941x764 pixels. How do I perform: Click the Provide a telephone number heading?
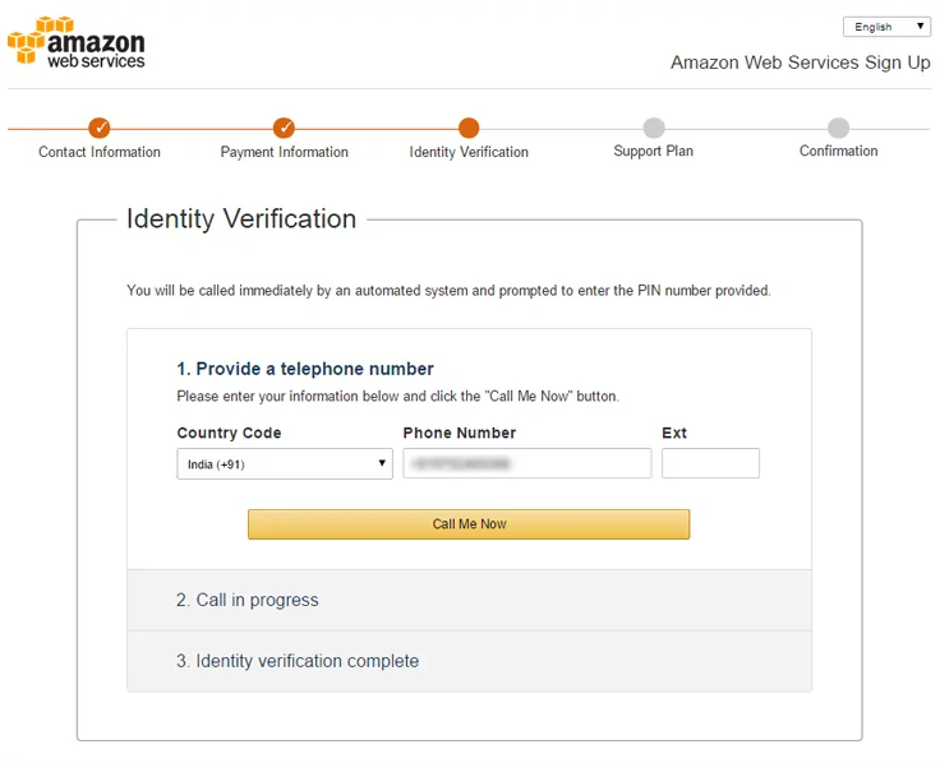(x=305, y=368)
